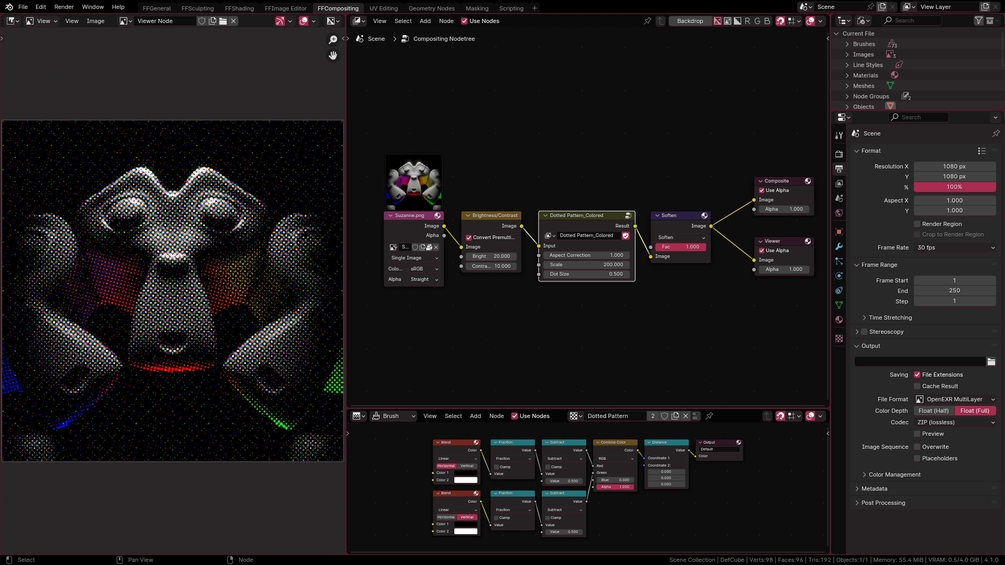Image resolution: width=1005 pixels, height=565 pixels.
Task: Switch to the Geometry Nodes workspace tab
Action: pyautogui.click(x=431, y=8)
